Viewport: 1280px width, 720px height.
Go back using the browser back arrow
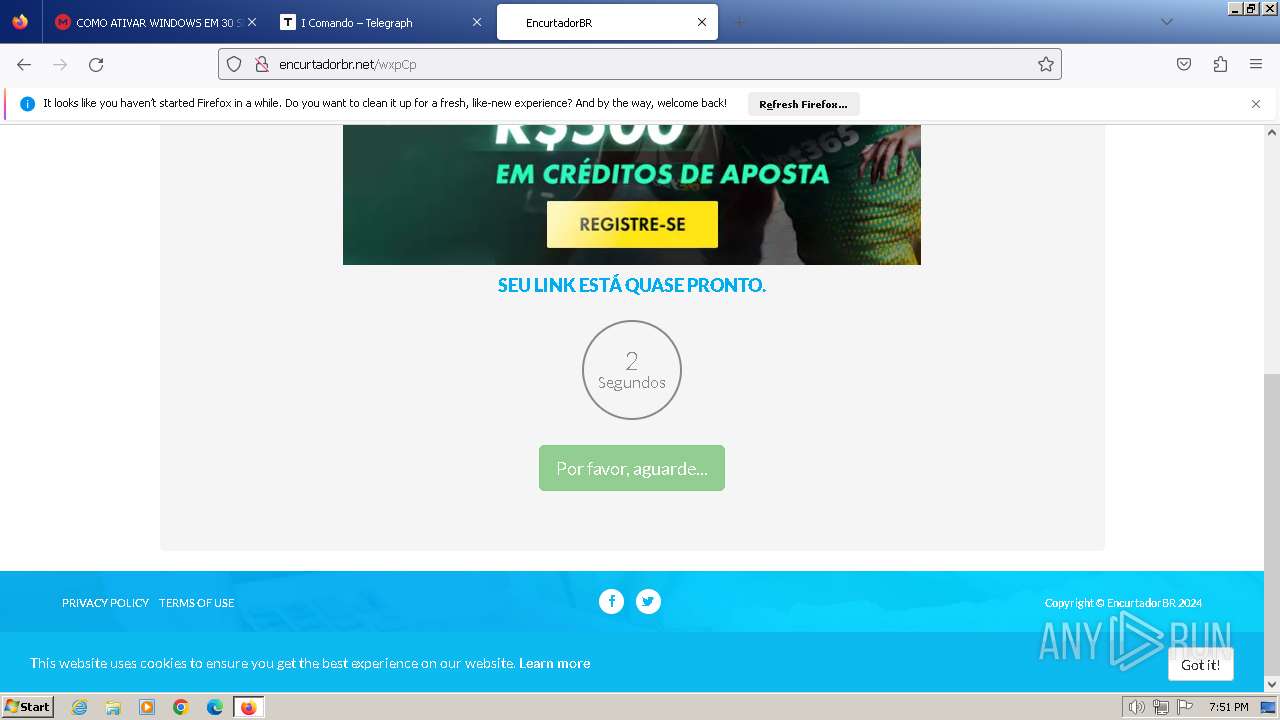24,64
